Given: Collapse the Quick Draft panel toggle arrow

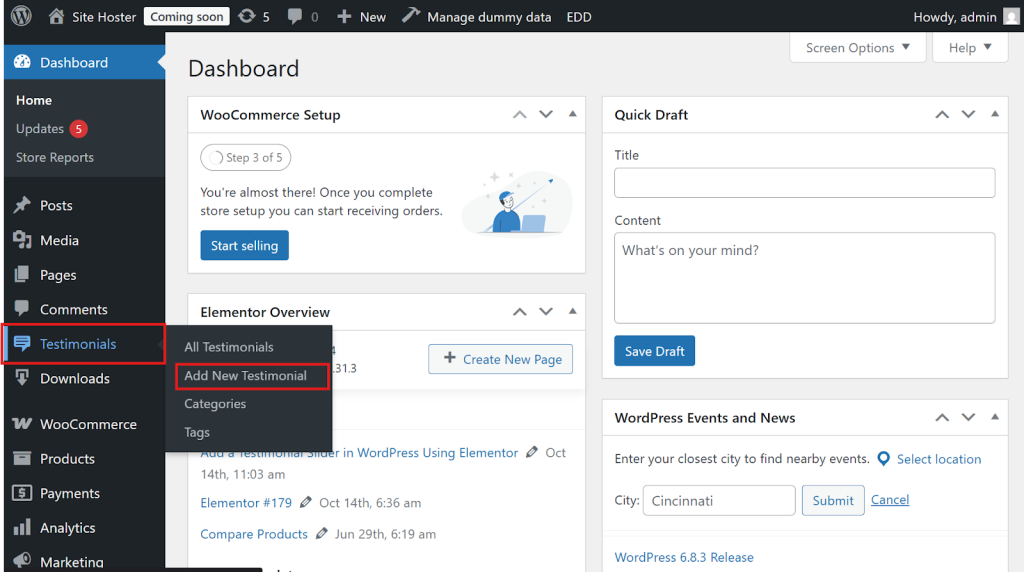Looking at the screenshot, I should (994, 115).
